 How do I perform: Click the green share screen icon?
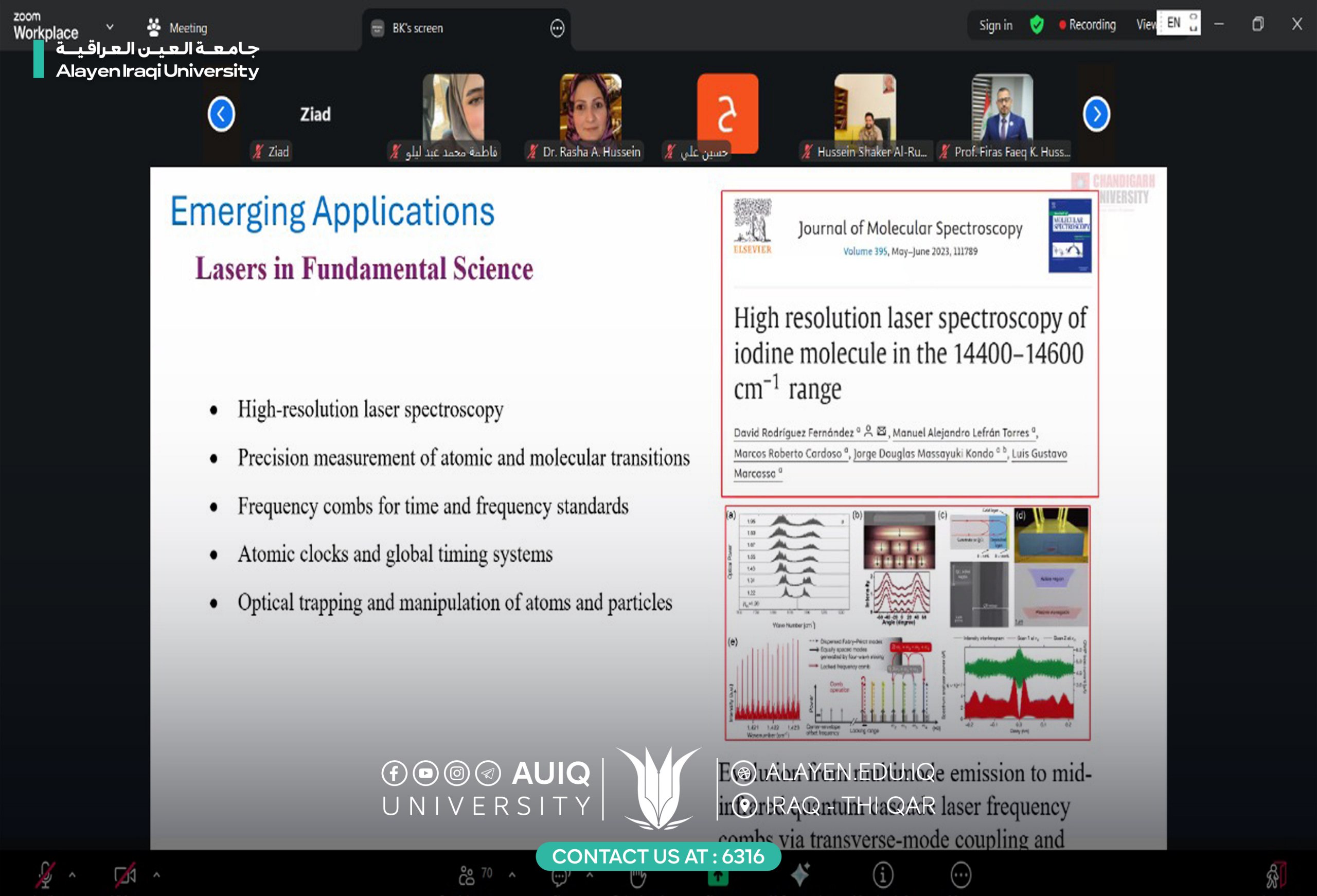[718, 877]
